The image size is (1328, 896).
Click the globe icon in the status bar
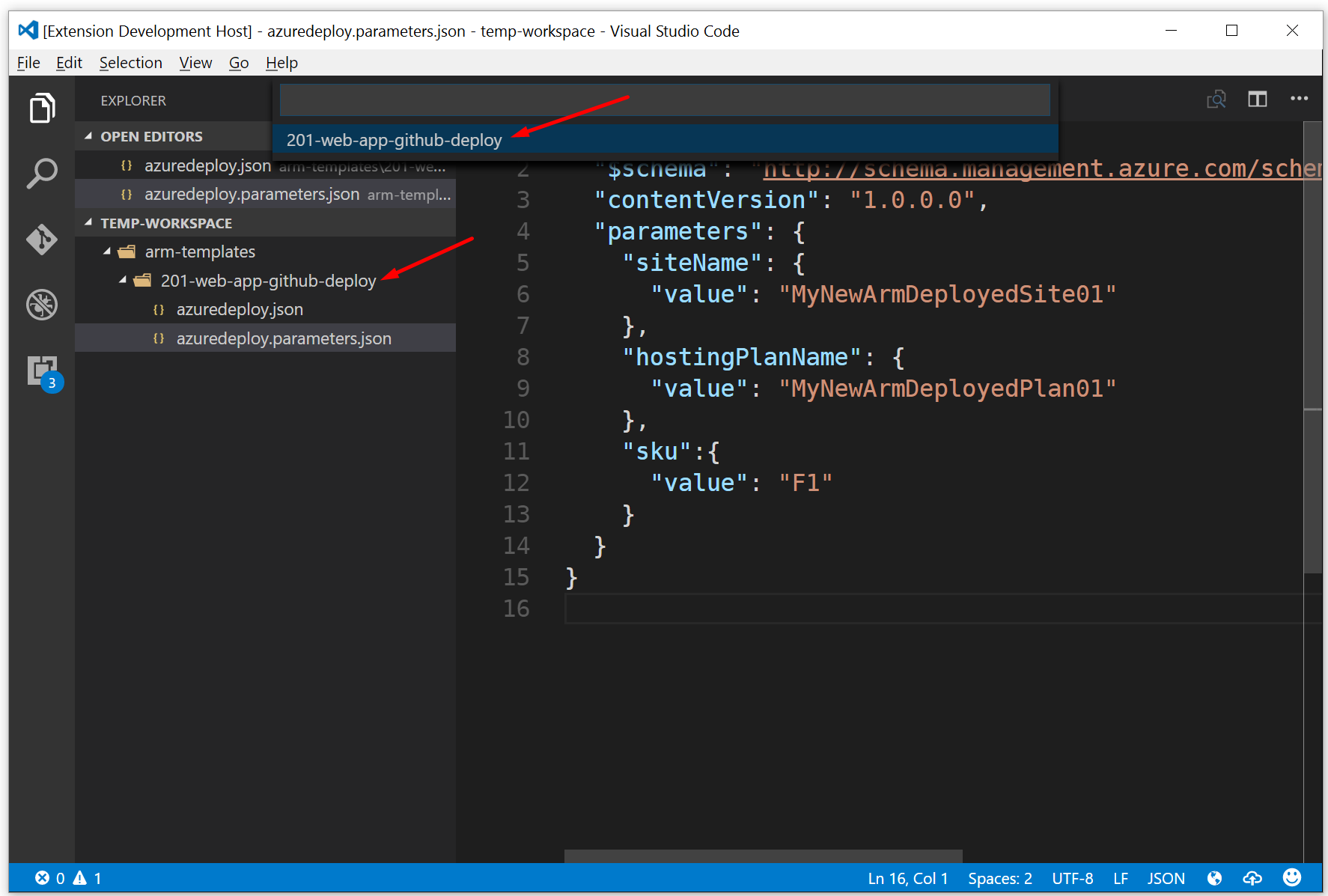1214,878
